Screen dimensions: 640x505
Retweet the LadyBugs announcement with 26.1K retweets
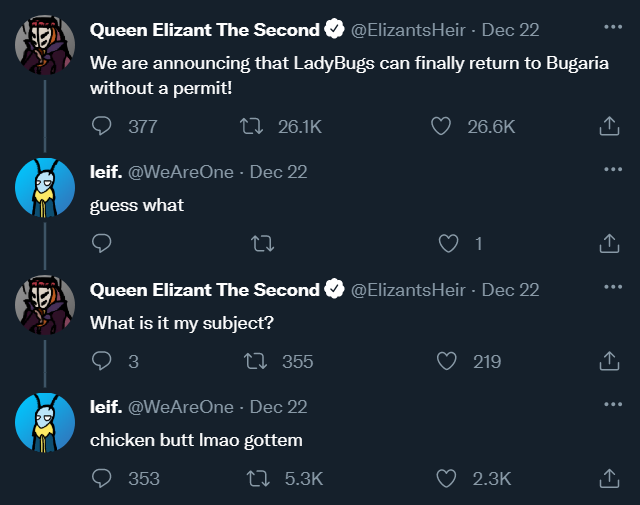251,126
